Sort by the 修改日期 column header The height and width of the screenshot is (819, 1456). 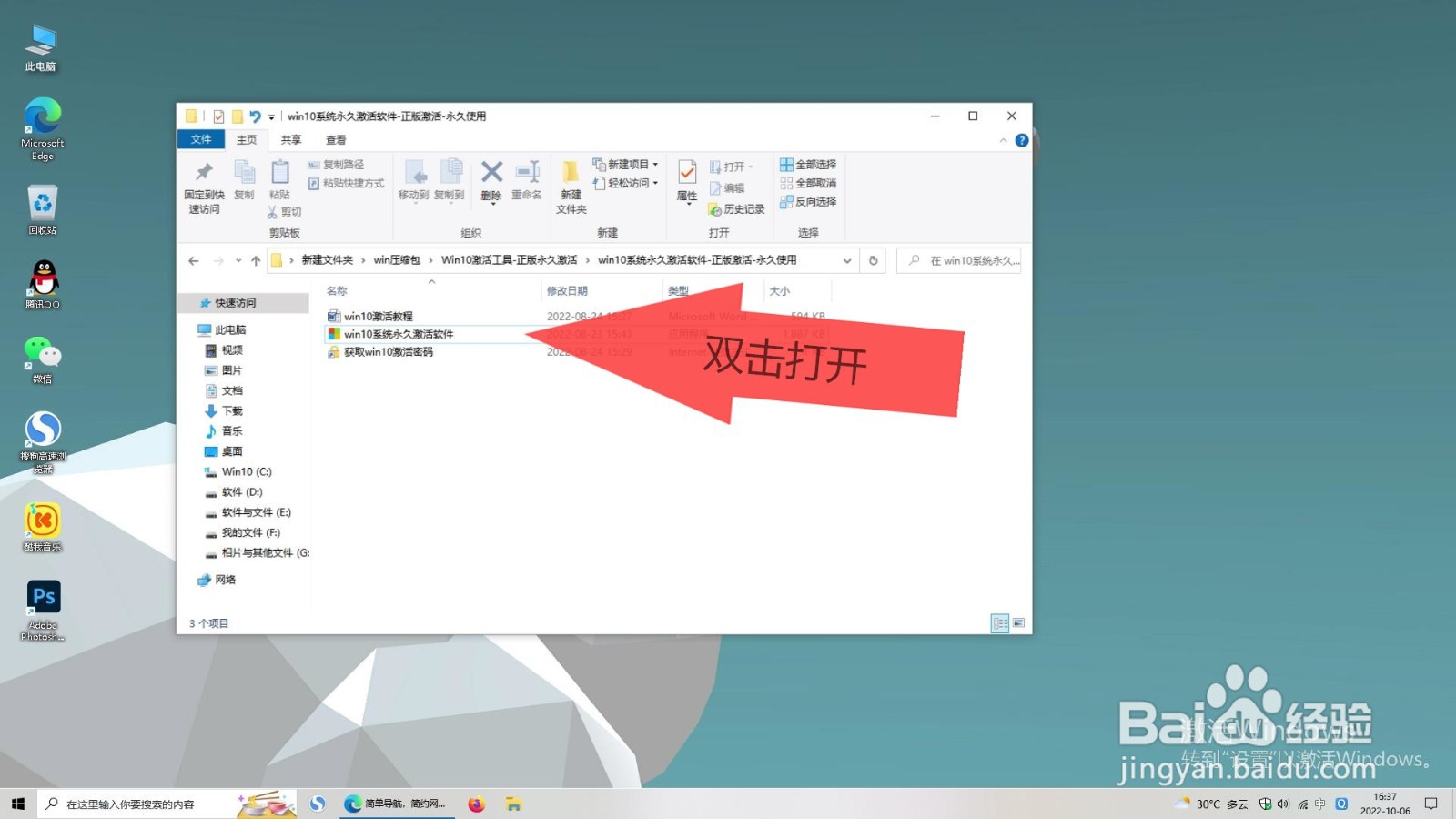[x=567, y=291]
